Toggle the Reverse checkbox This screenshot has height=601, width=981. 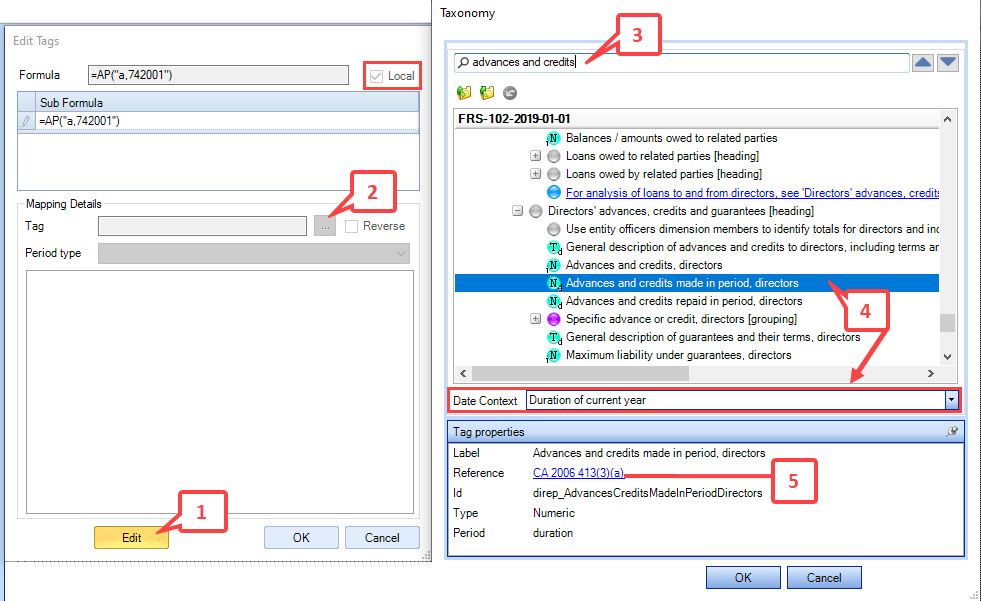point(352,226)
